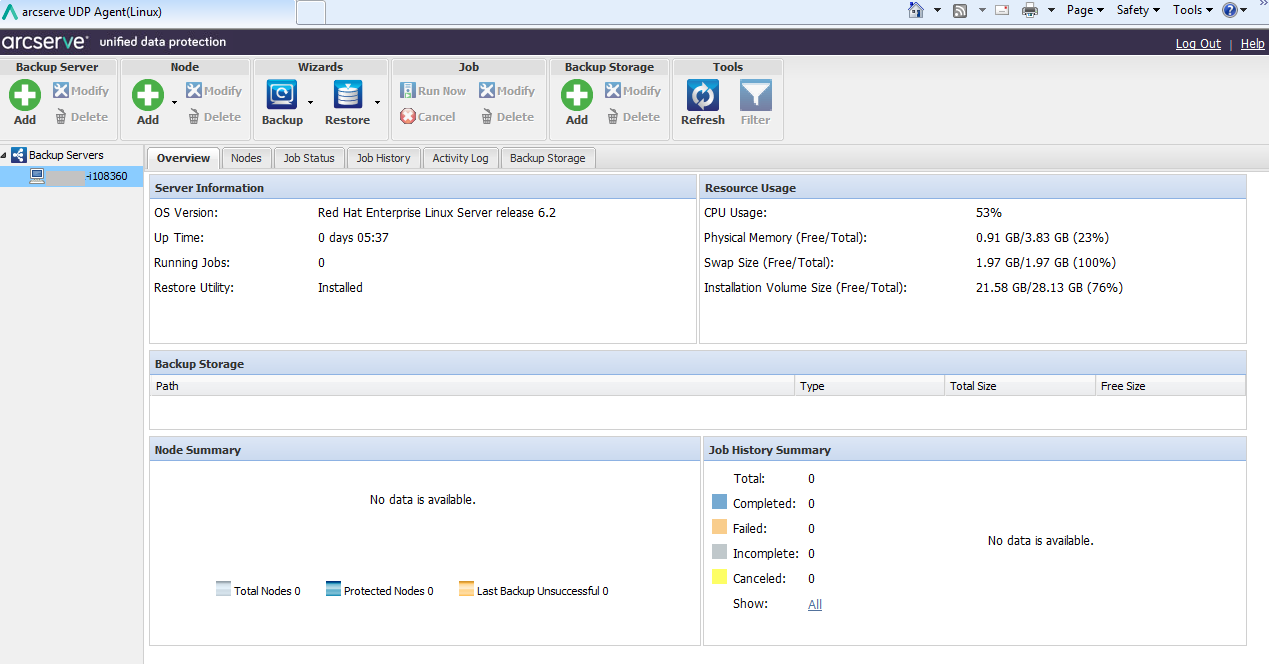Click Modify in Node group
The height and width of the screenshot is (664, 1269).
(x=214, y=91)
